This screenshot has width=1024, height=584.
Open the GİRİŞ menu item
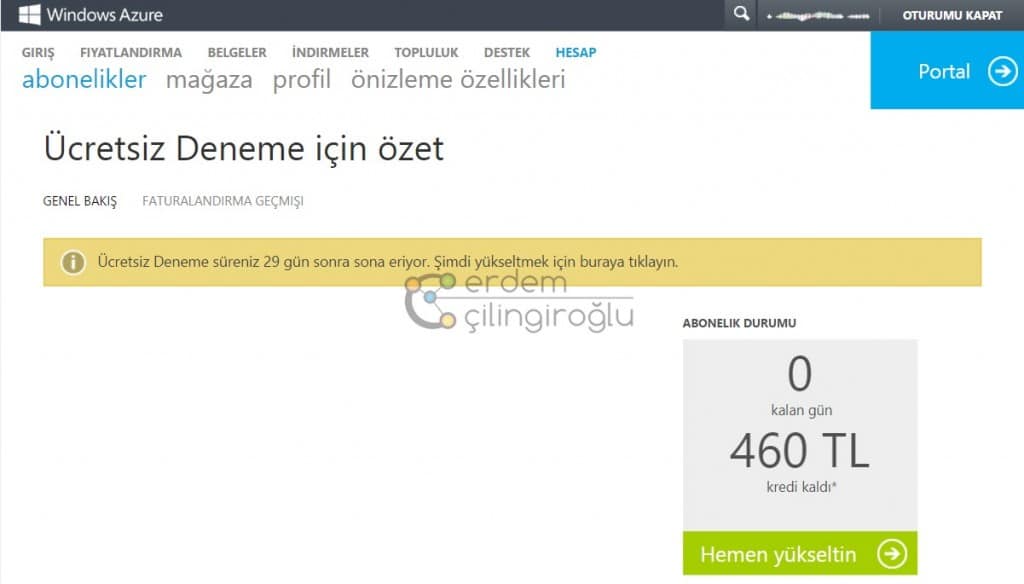[38, 52]
